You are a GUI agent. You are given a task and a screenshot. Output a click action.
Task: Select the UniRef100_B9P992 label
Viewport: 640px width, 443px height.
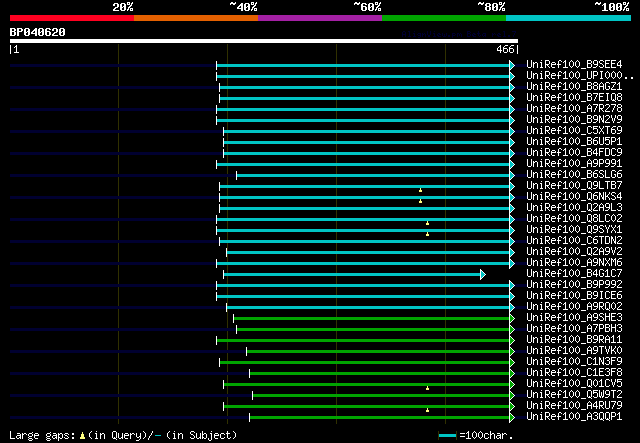click(x=574, y=285)
